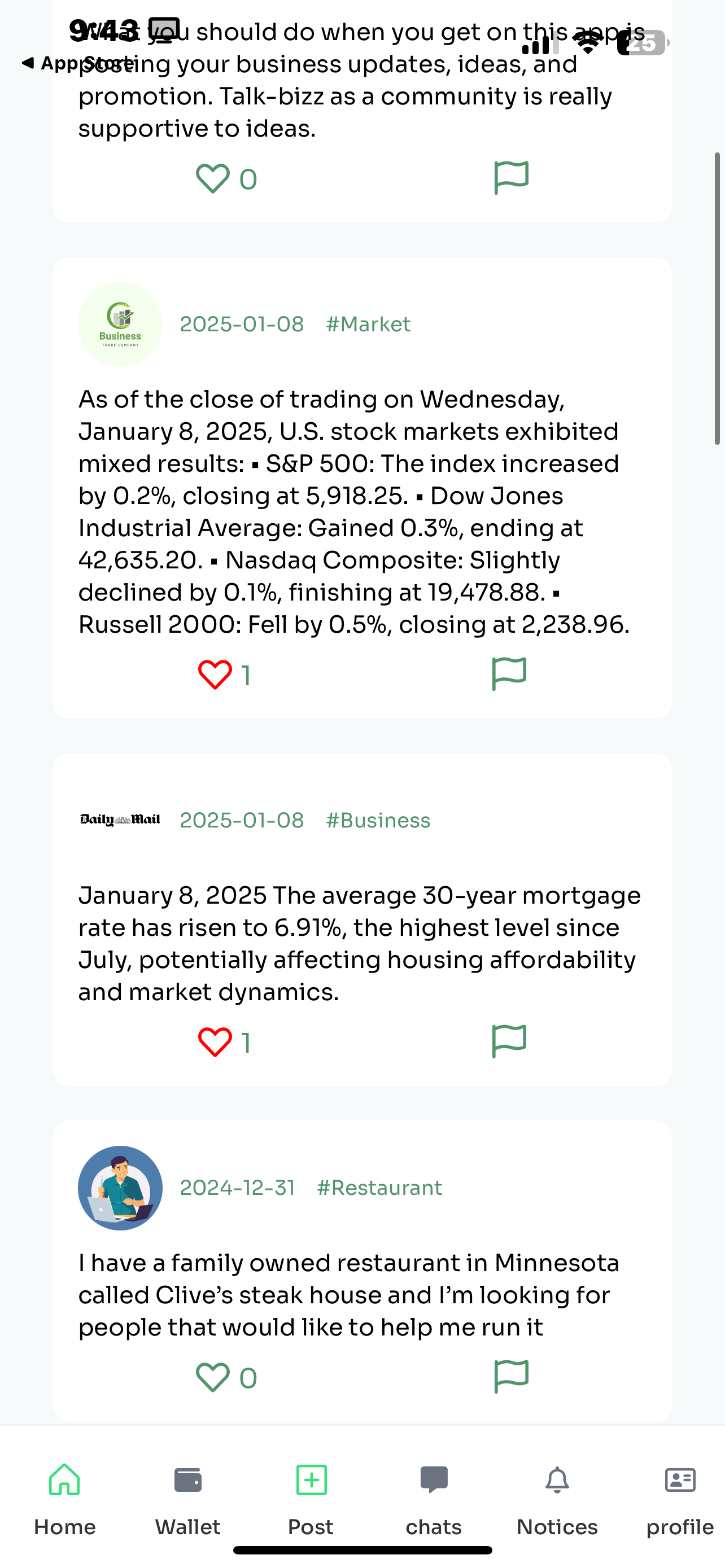This screenshot has height=1568, width=725.
Task: Go to the Home tab
Action: tap(64, 1495)
